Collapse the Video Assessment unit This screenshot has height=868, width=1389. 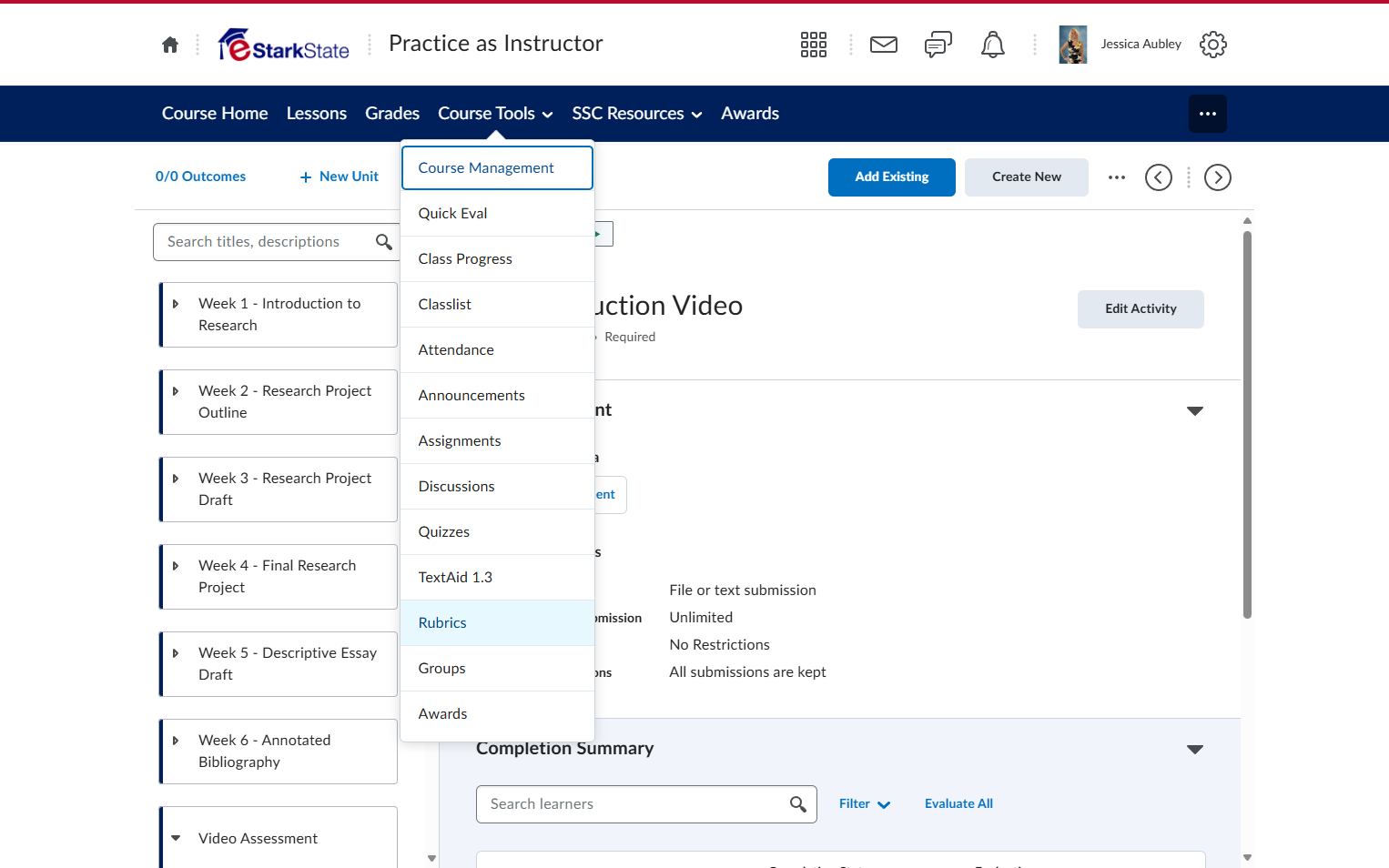[x=176, y=839]
